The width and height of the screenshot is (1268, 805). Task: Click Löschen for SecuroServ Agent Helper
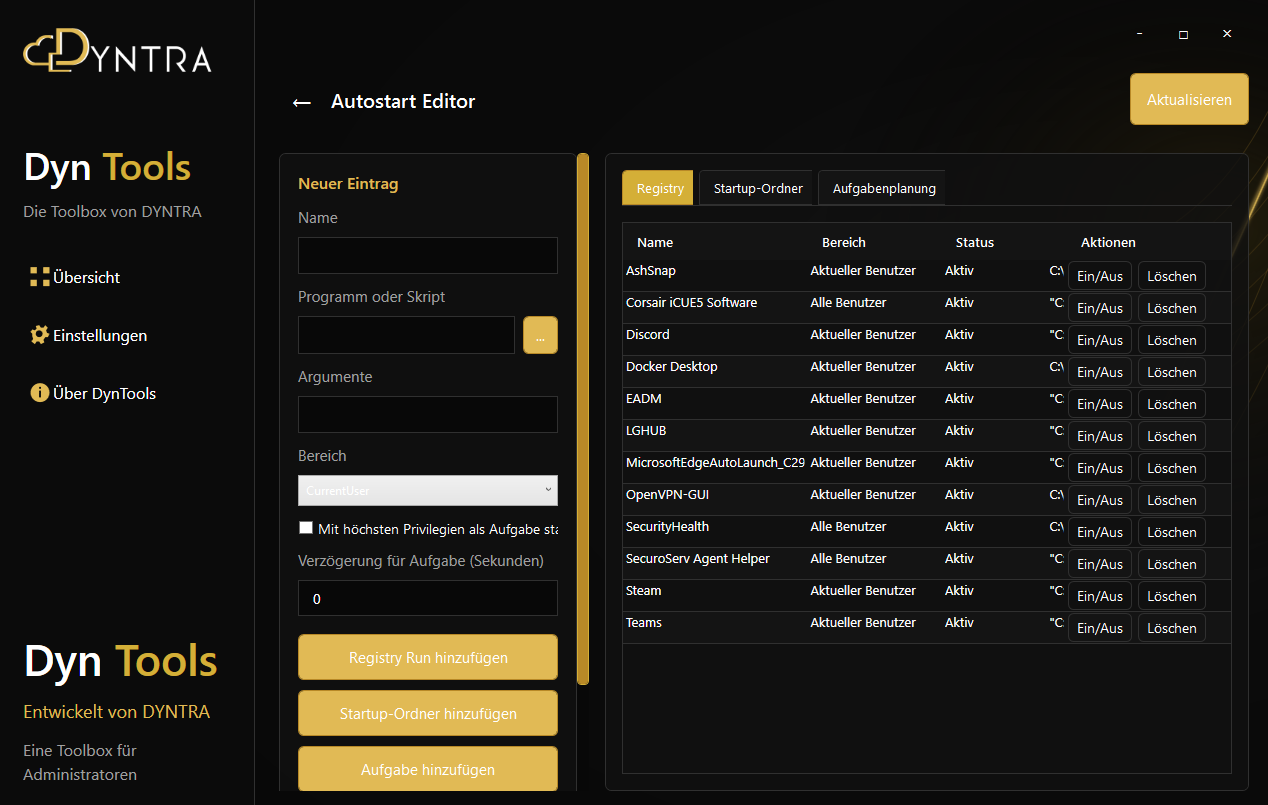click(1172, 564)
